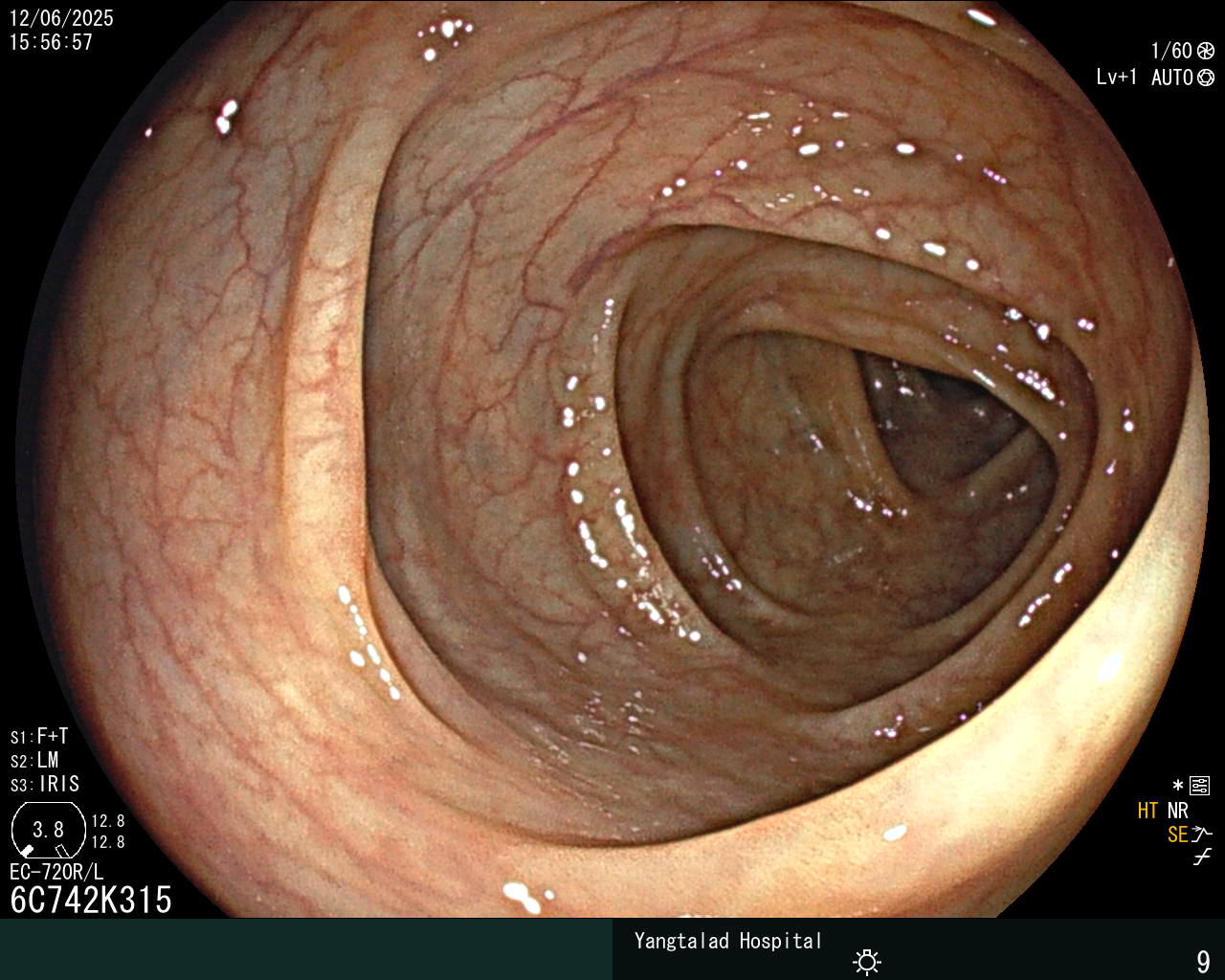Click the S3: IRIS switch assignment
This screenshot has width=1225, height=980.
pos(45,784)
